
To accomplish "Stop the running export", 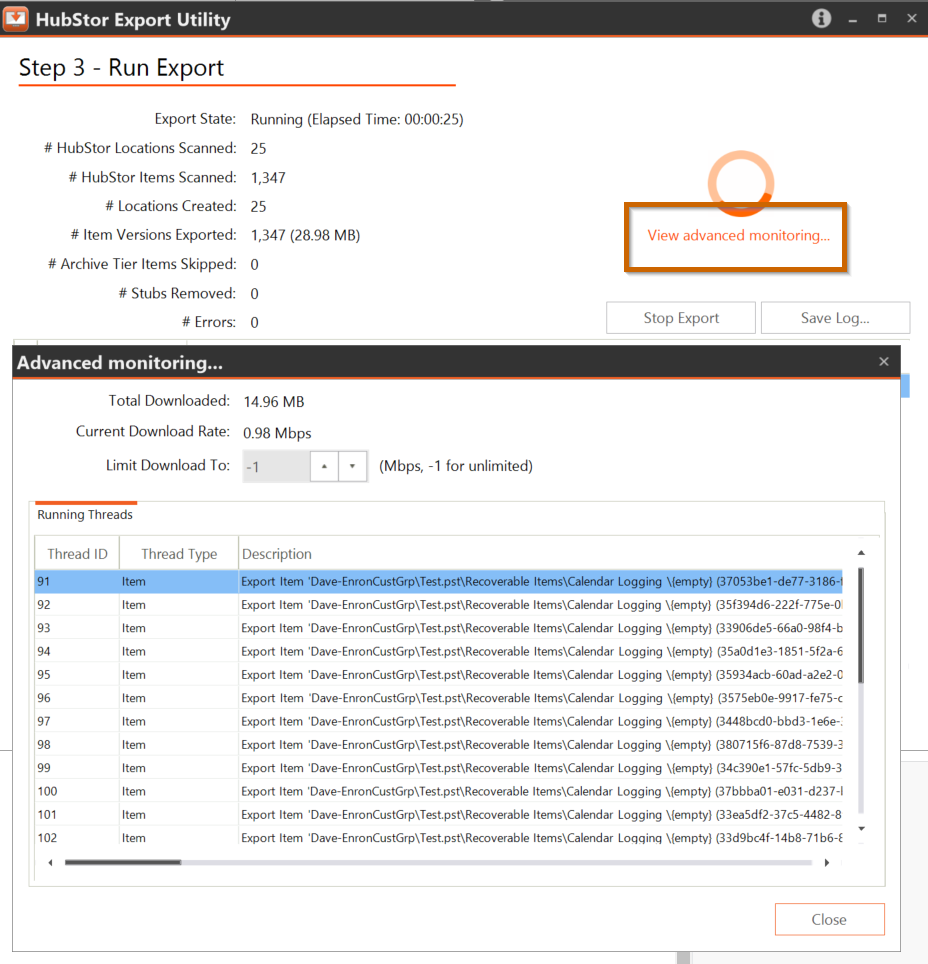I will click(x=681, y=318).
